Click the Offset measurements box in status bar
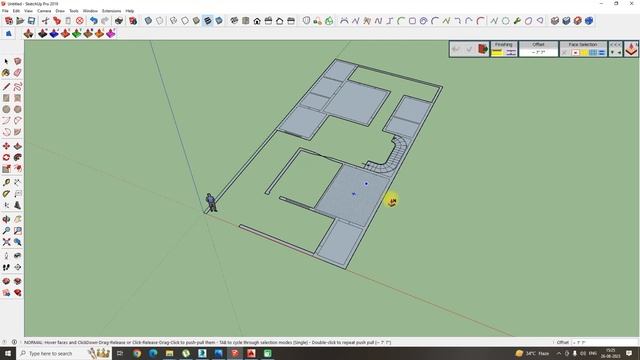Image resolution: width=640 pixels, height=360 pixels. pos(604,342)
